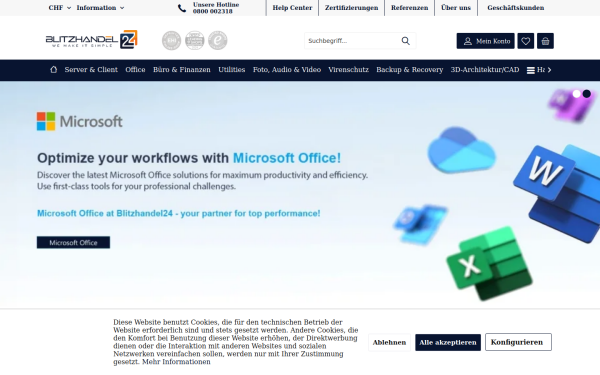Click the third 'e' certification badge

218,41
